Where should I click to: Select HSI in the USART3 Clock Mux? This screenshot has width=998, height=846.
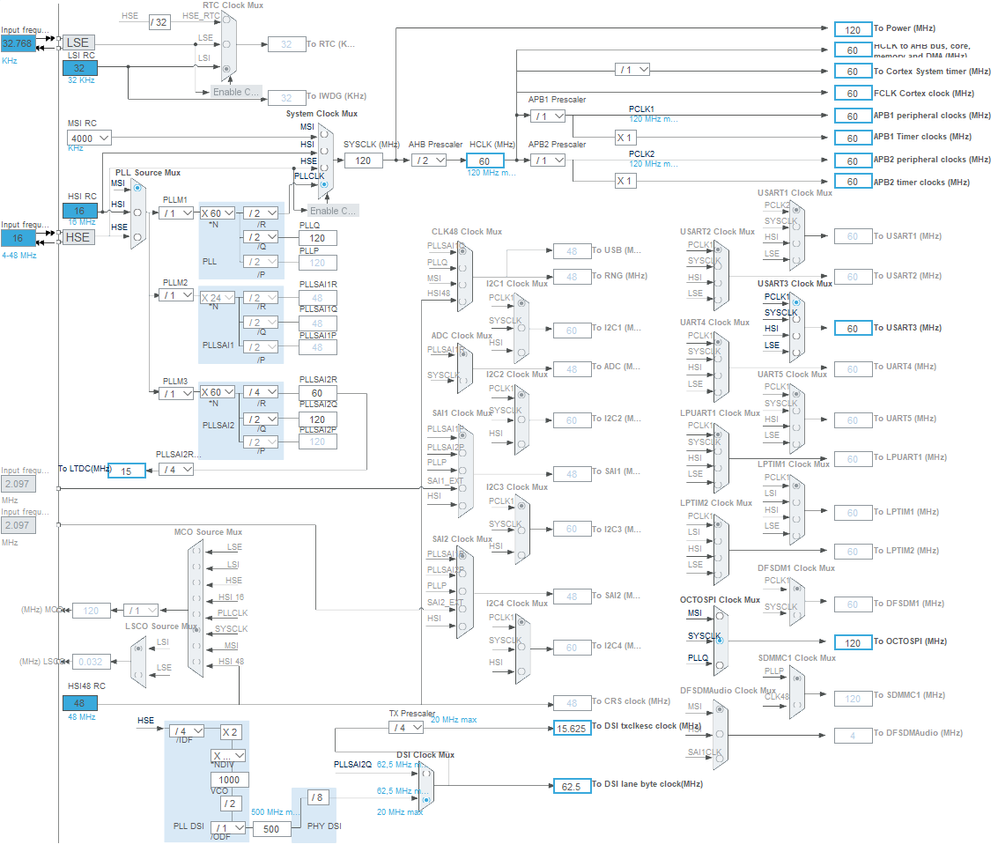[x=796, y=335]
